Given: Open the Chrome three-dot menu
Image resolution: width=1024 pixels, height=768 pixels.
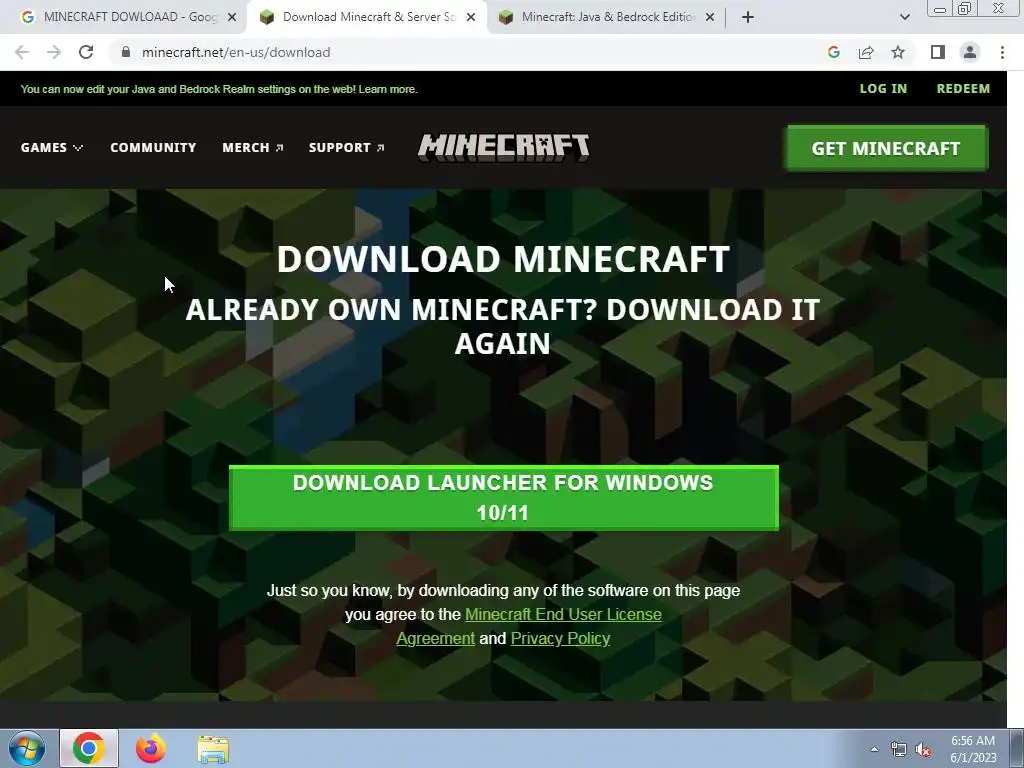Looking at the screenshot, I should click(x=1002, y=52).
